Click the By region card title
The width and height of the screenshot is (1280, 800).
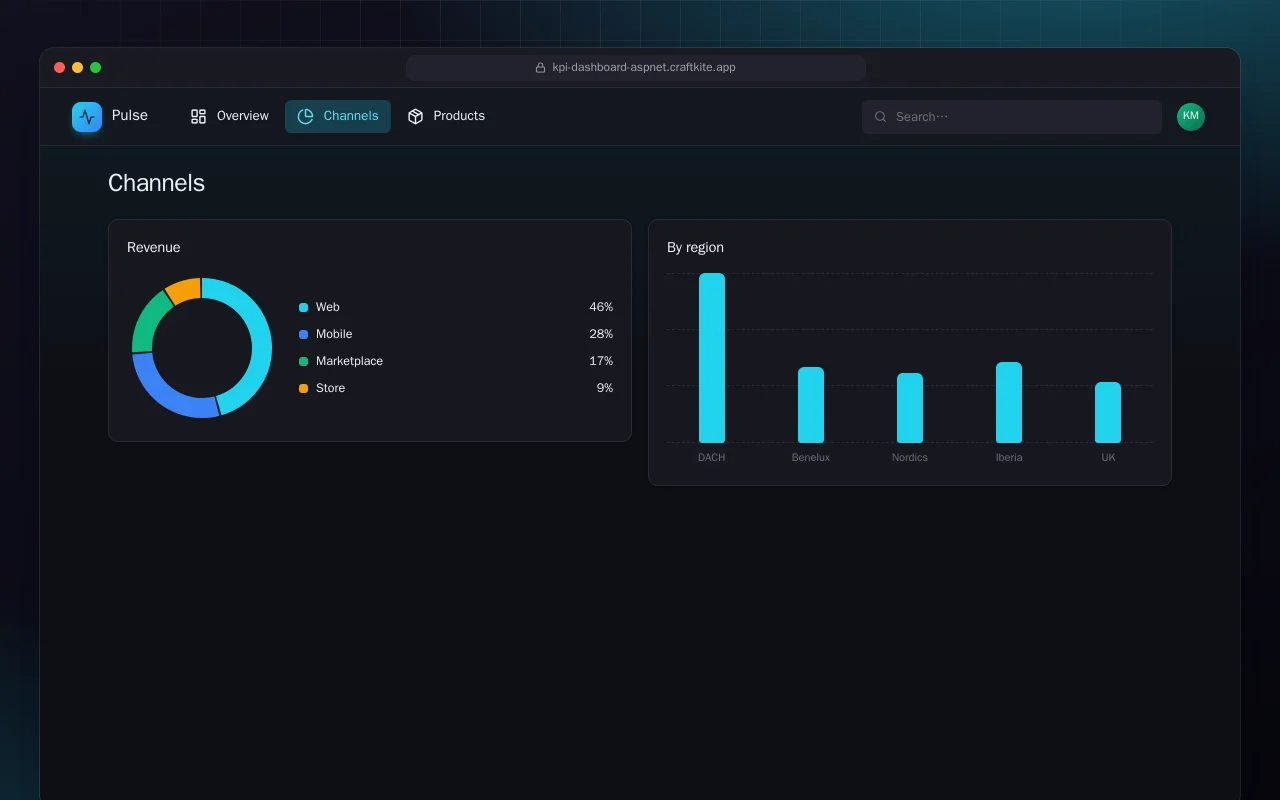point(695,247)
